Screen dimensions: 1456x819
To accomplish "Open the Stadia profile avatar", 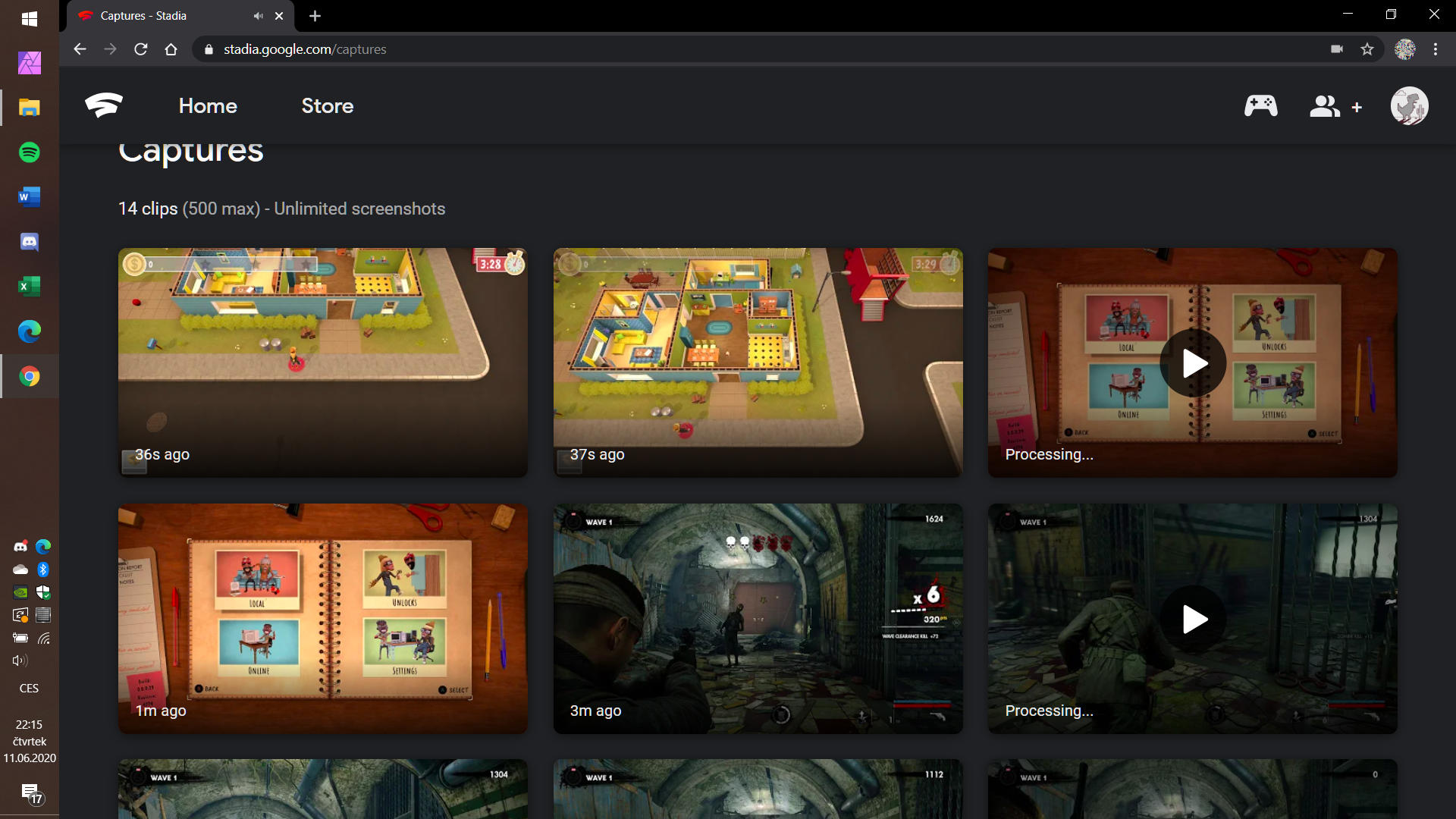I will [1409, 105].
